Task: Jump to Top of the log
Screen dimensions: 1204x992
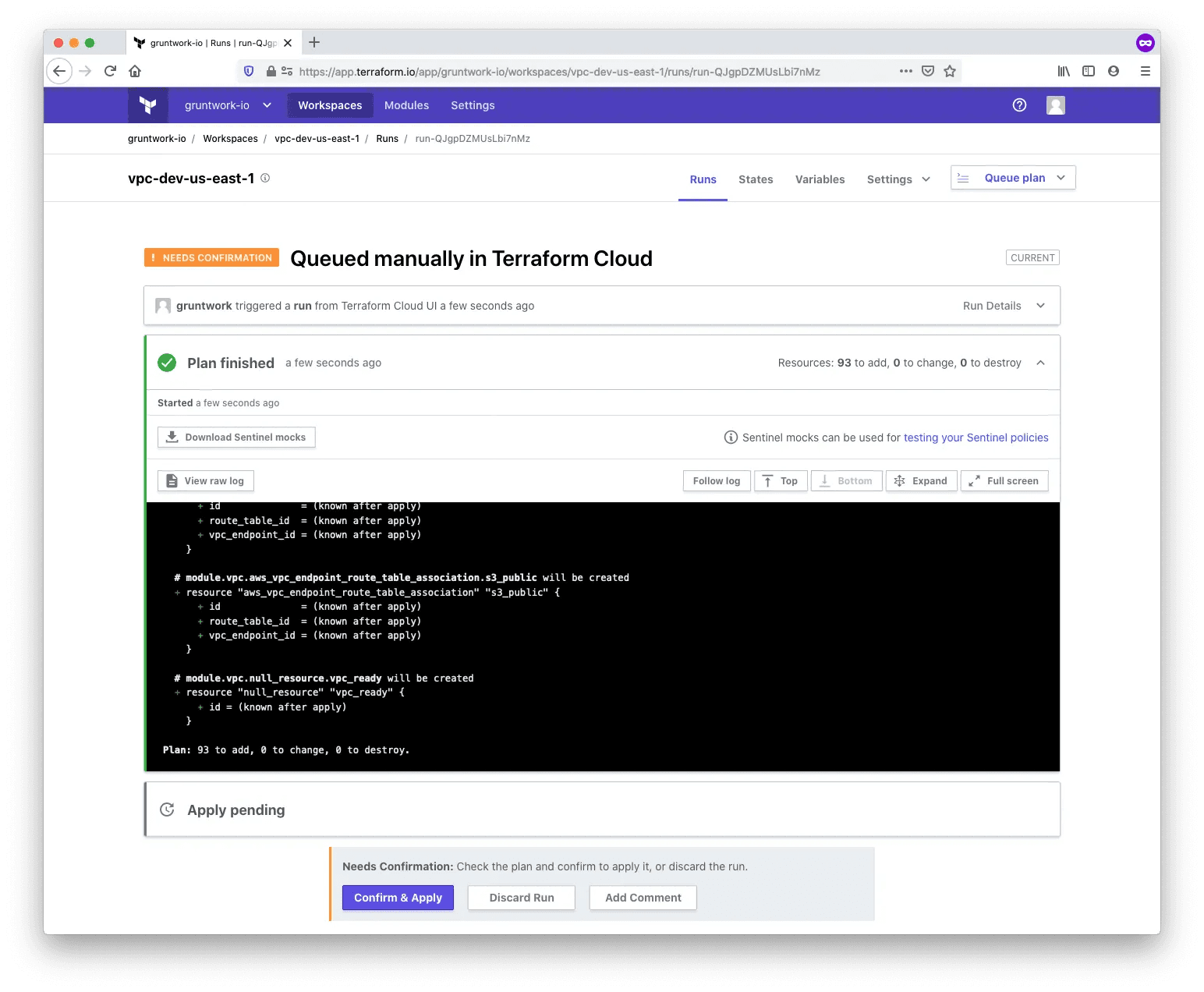Action: pos(781,481)
